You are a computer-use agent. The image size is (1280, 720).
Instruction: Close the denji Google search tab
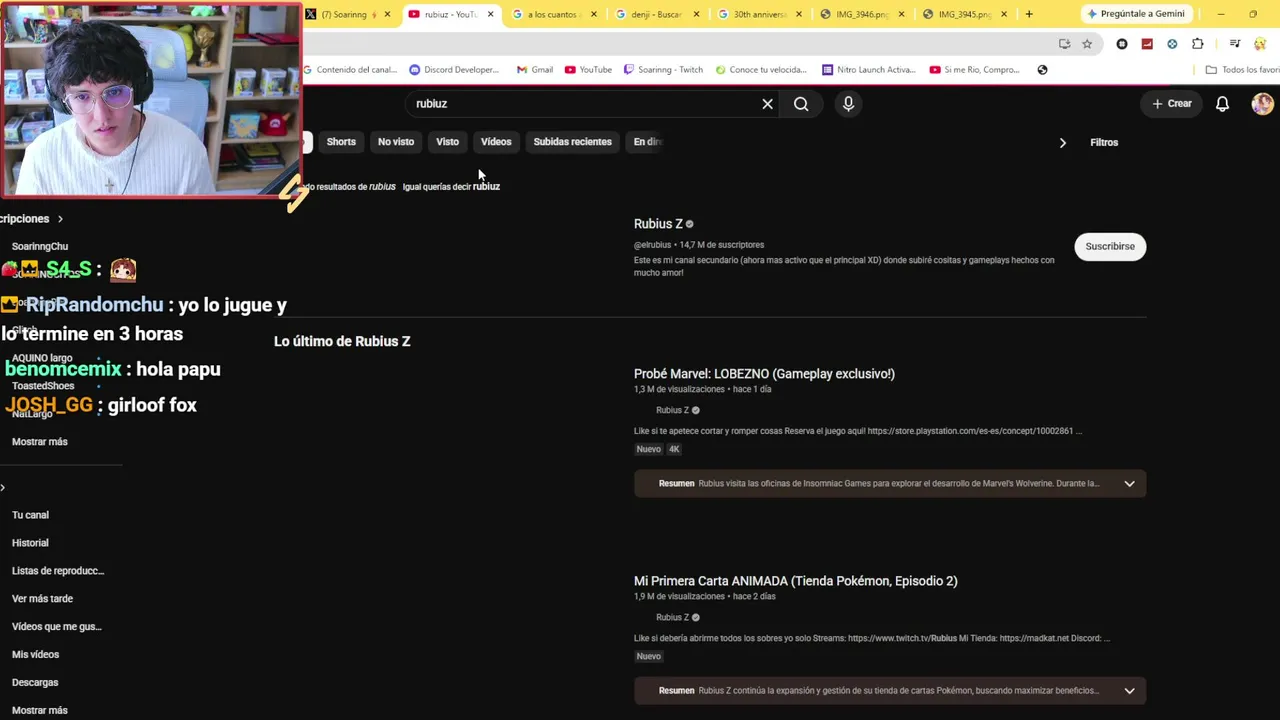(x=696, y=14)
